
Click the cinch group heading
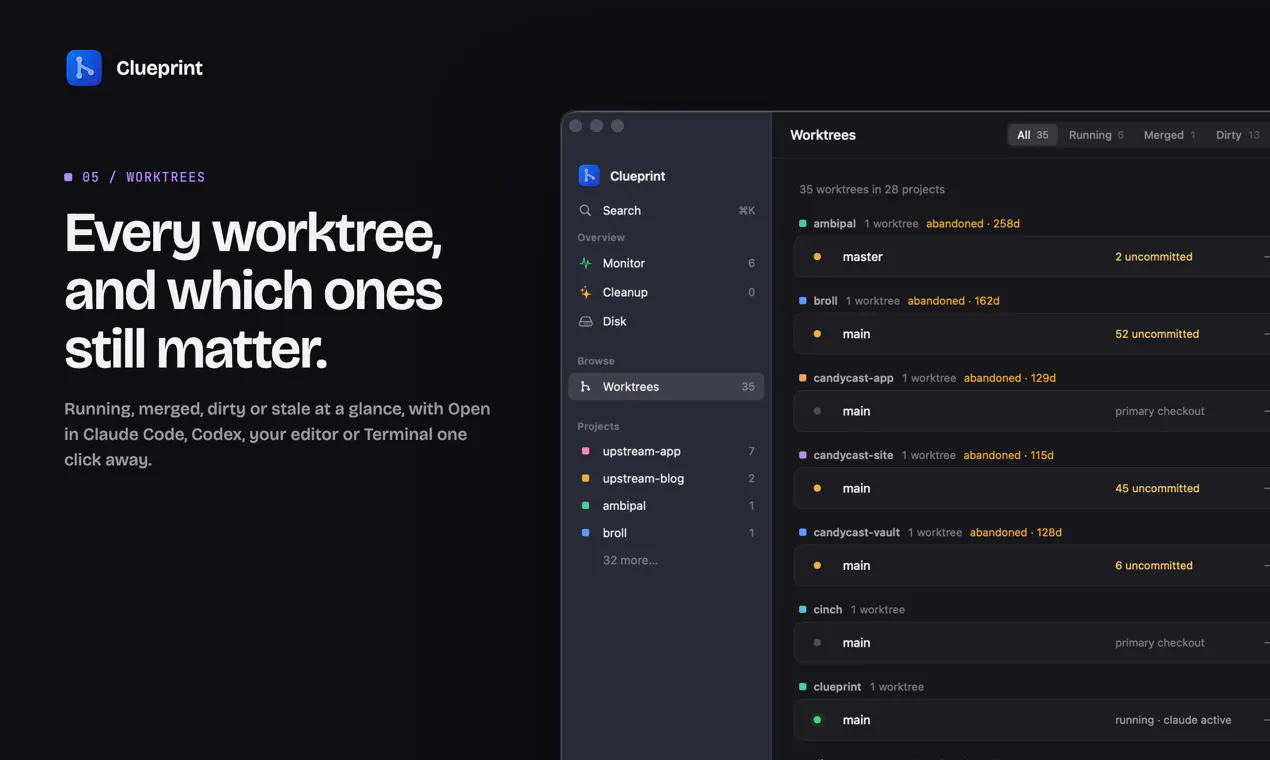click(x=828, y=609)
